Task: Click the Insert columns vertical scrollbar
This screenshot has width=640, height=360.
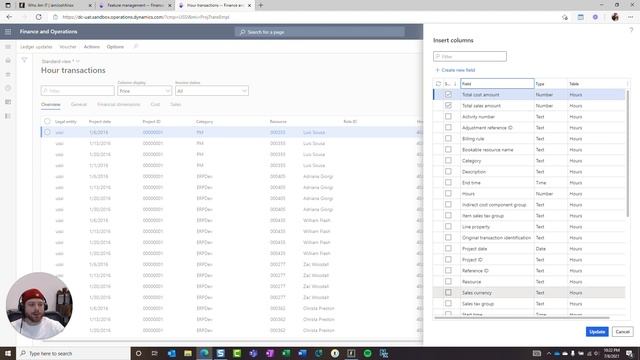Action: [x=628, y=153]
